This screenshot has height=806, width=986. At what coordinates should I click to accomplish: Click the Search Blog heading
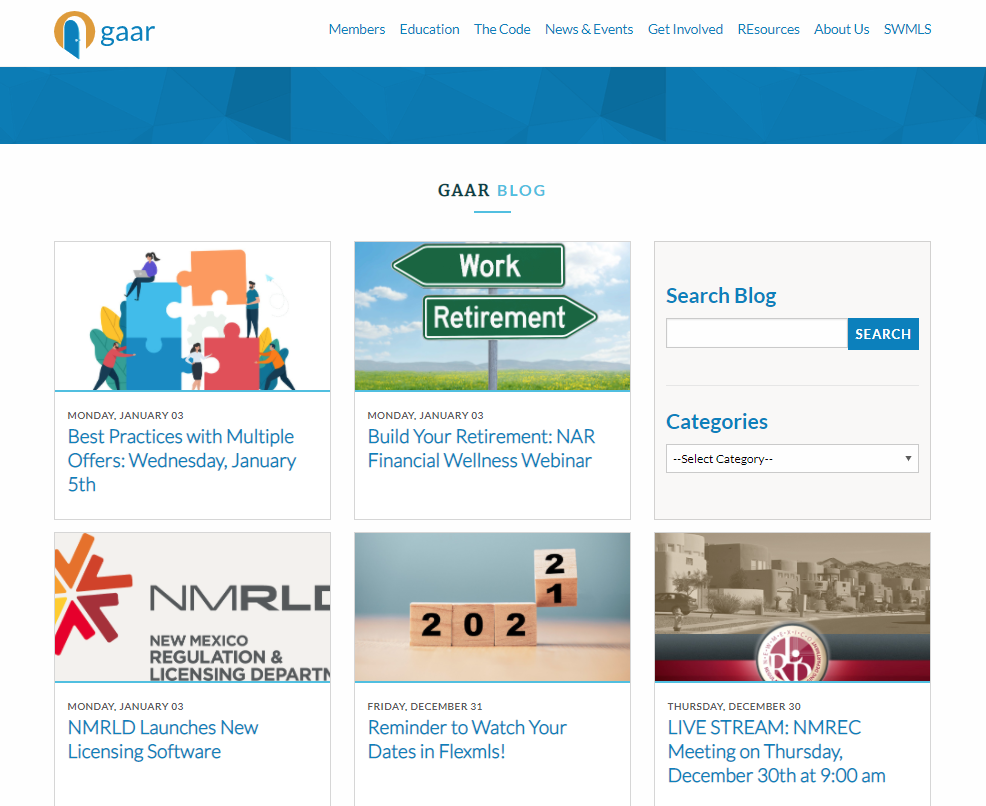point(721,295)
